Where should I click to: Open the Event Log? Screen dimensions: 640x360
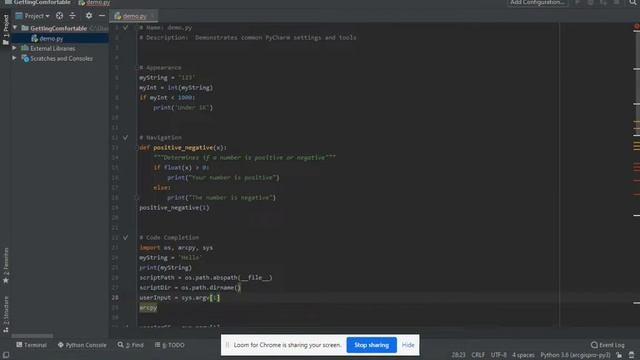click(x=608, y=345)
